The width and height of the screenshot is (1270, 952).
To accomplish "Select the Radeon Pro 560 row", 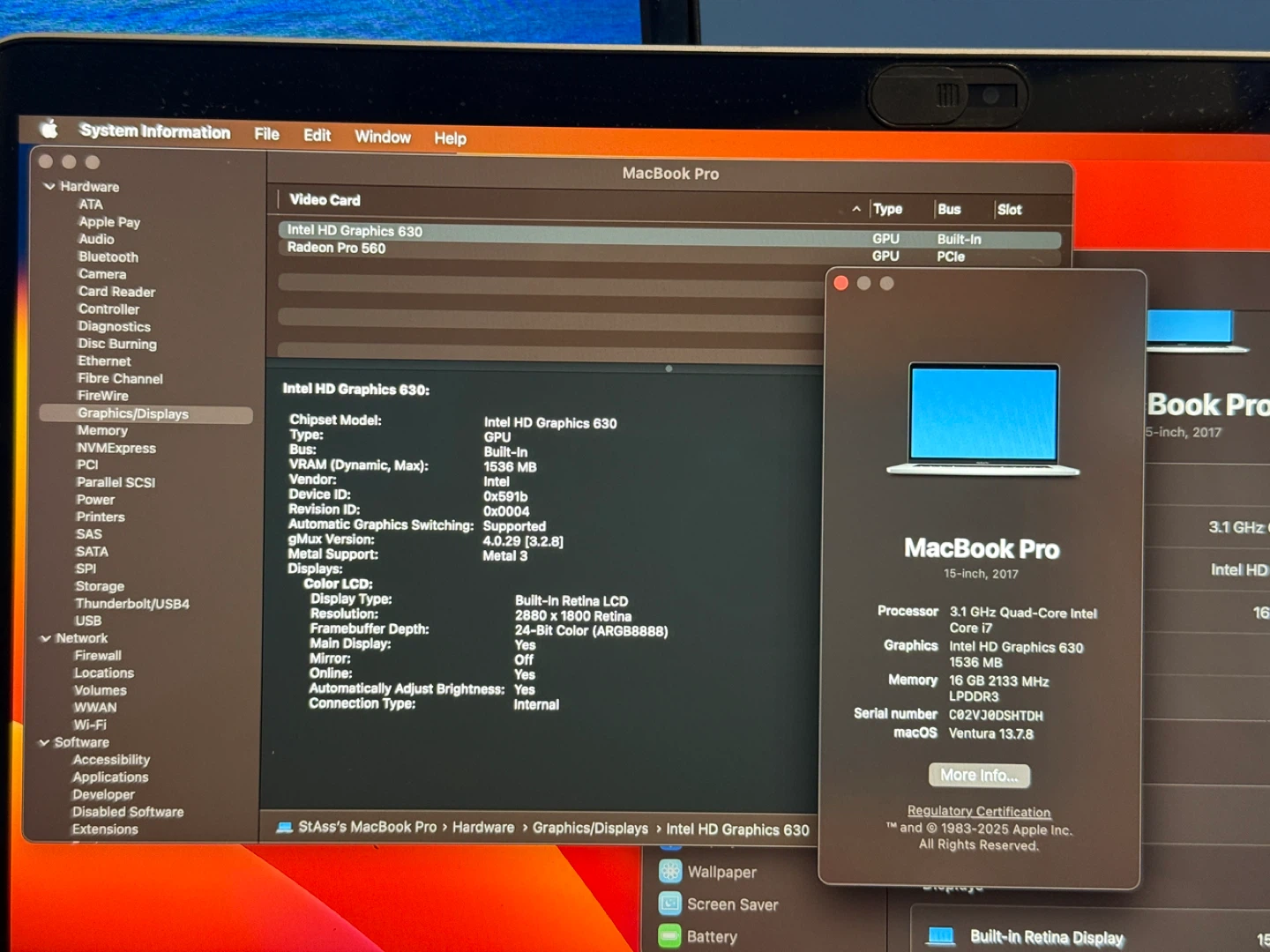I will 669,252.
